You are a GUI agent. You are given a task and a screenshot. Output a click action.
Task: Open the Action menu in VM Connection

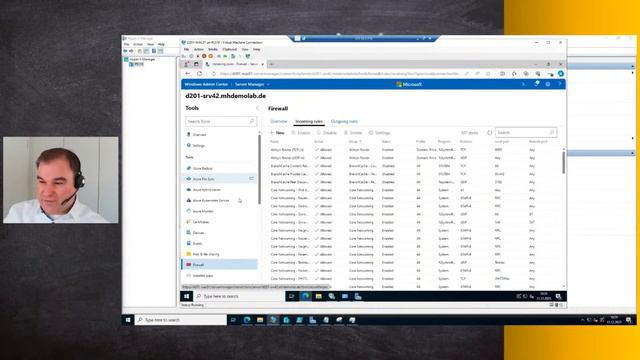[x=198, y=49]
